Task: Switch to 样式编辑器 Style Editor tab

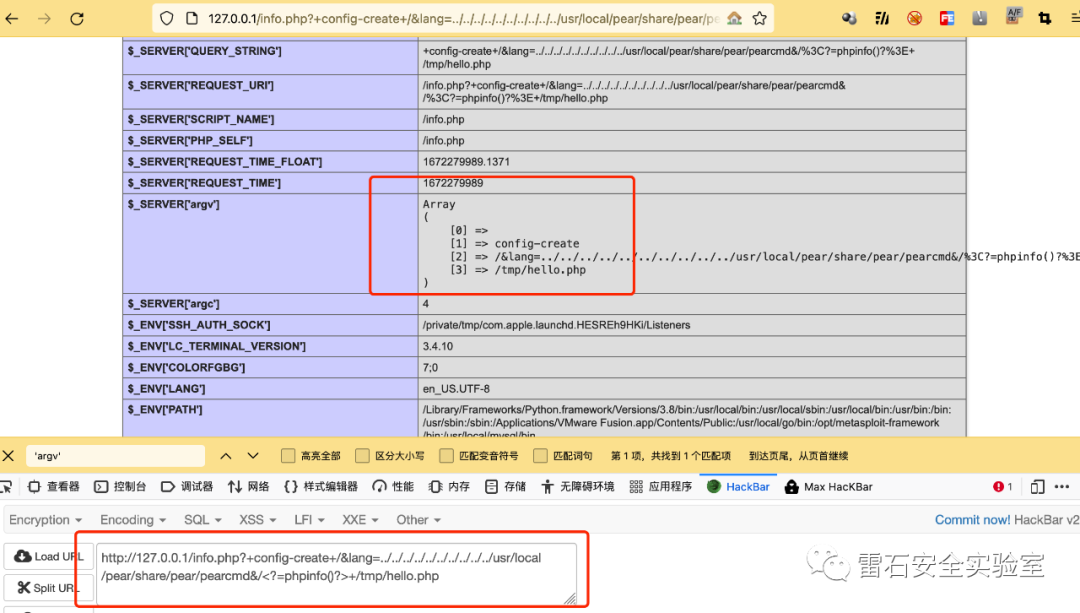Action: (x=320, y=487)
